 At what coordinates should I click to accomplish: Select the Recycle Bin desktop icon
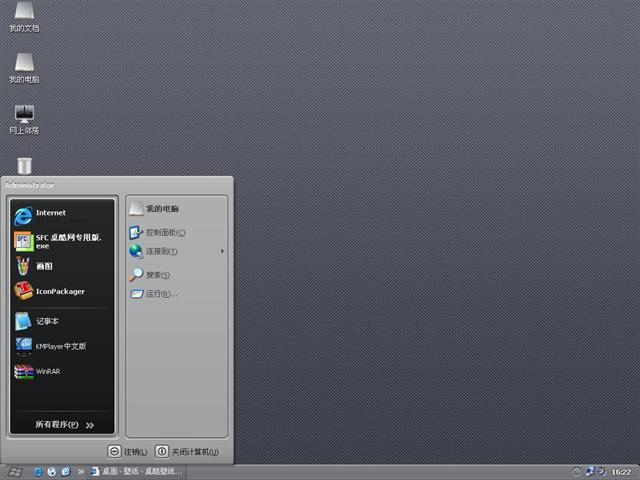[x=24, y=166]
